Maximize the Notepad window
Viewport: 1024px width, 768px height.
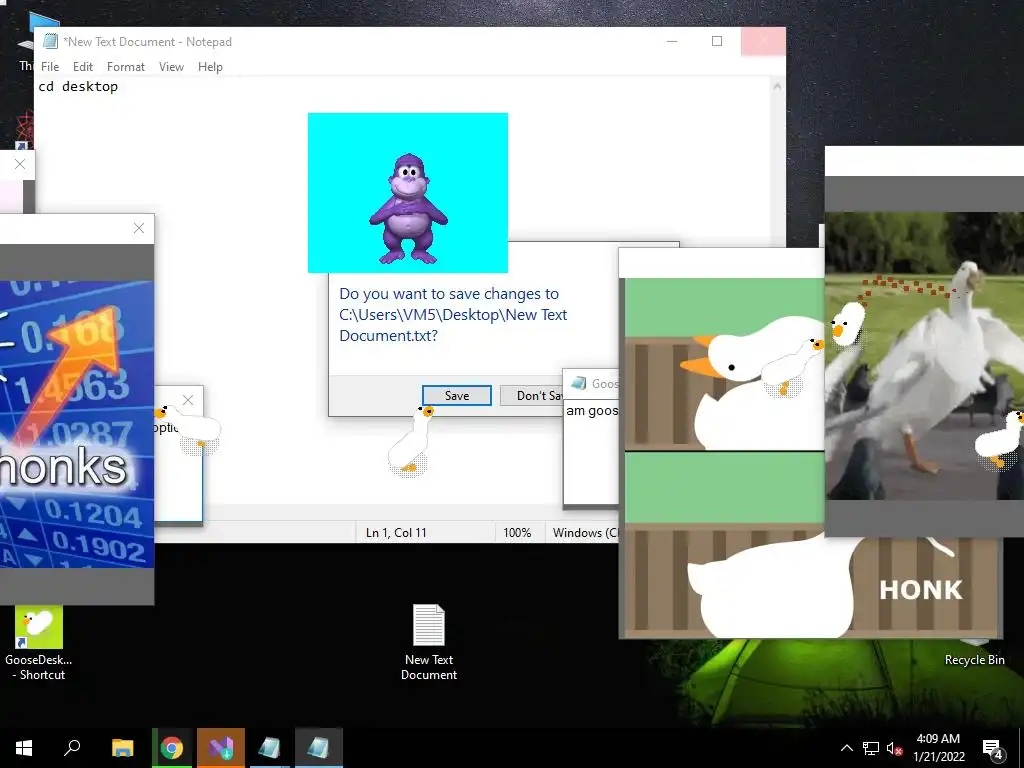[716, 41]
